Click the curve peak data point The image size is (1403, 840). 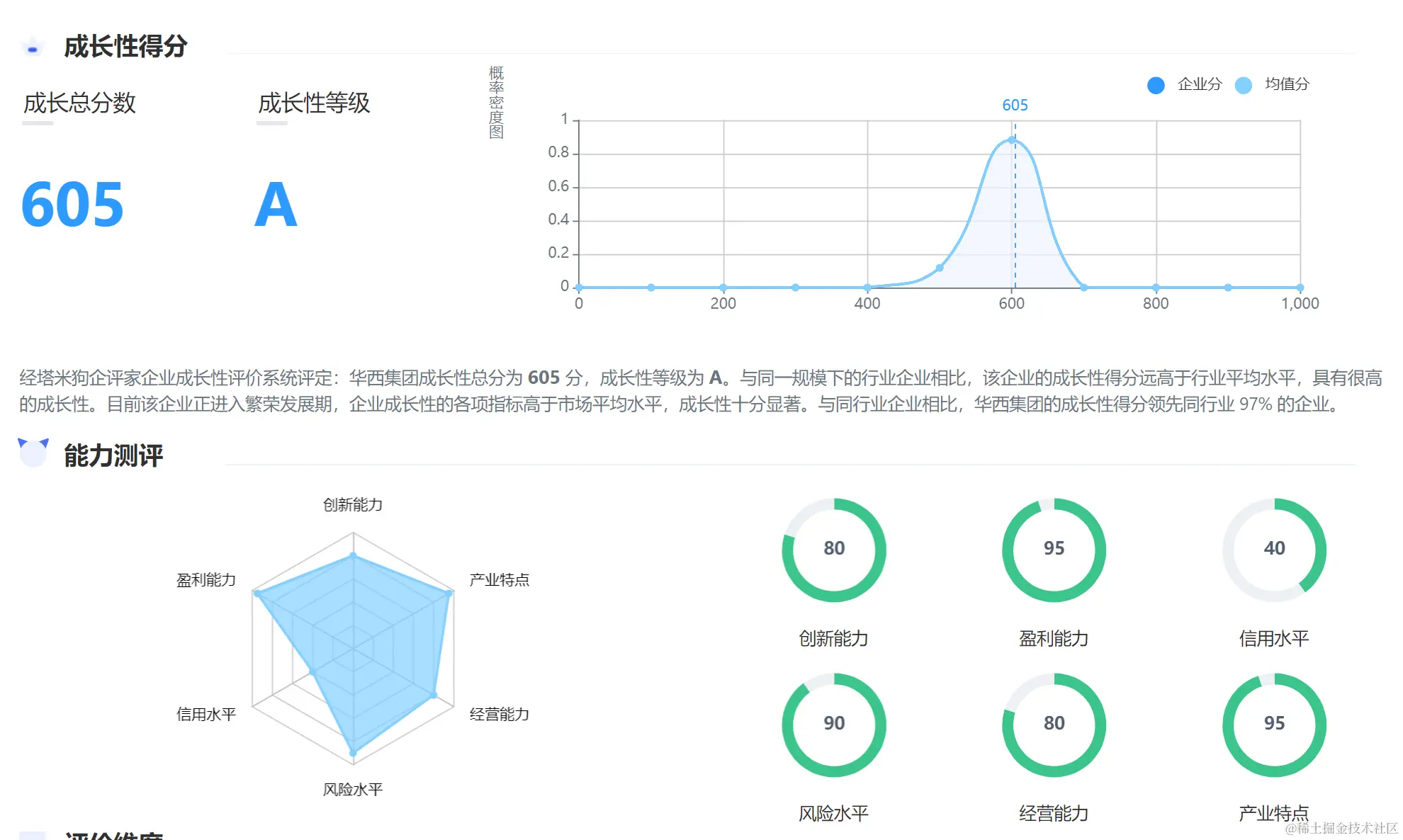(x=1011, y=140)
